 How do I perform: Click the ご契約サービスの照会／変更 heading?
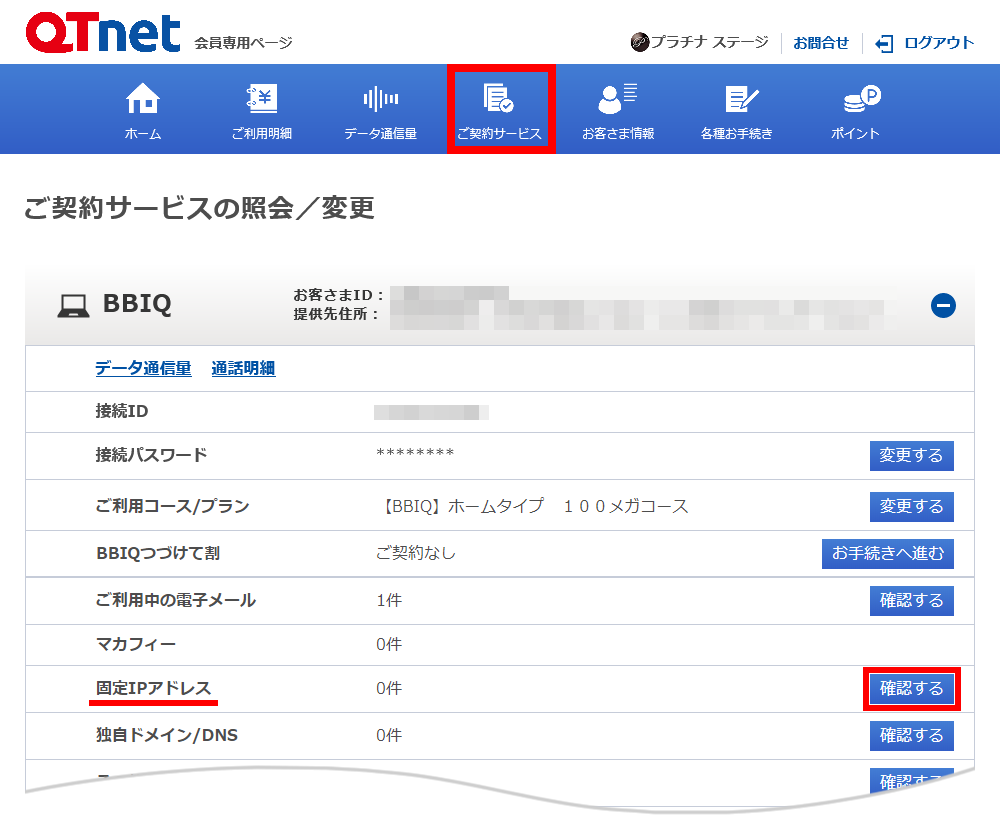pos(199,208)
